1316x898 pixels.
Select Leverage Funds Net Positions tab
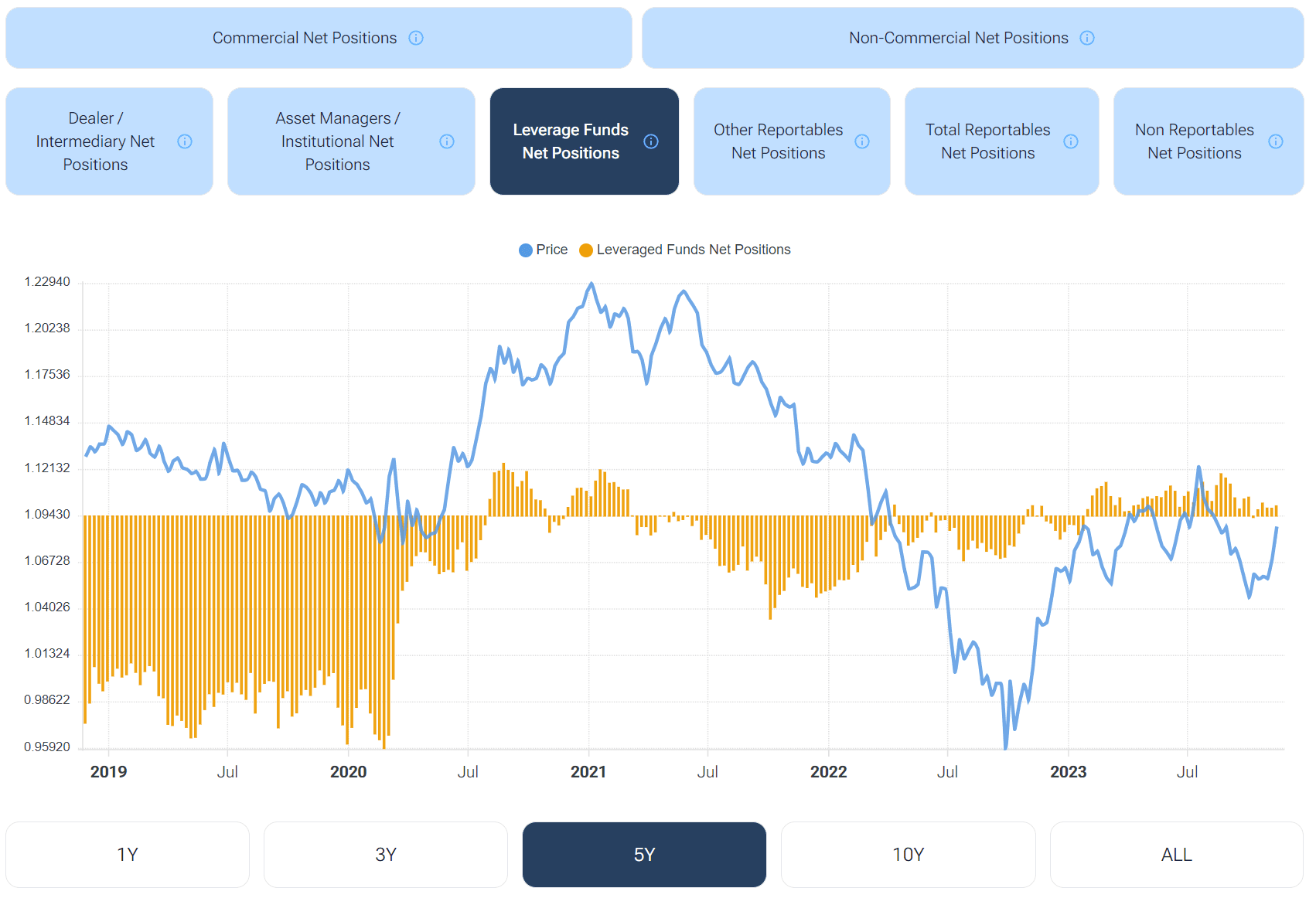[x=585, y=141]
